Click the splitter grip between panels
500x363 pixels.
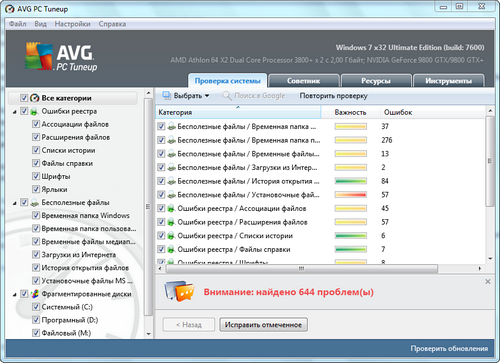pyautogui.click(x=147, y=207)
